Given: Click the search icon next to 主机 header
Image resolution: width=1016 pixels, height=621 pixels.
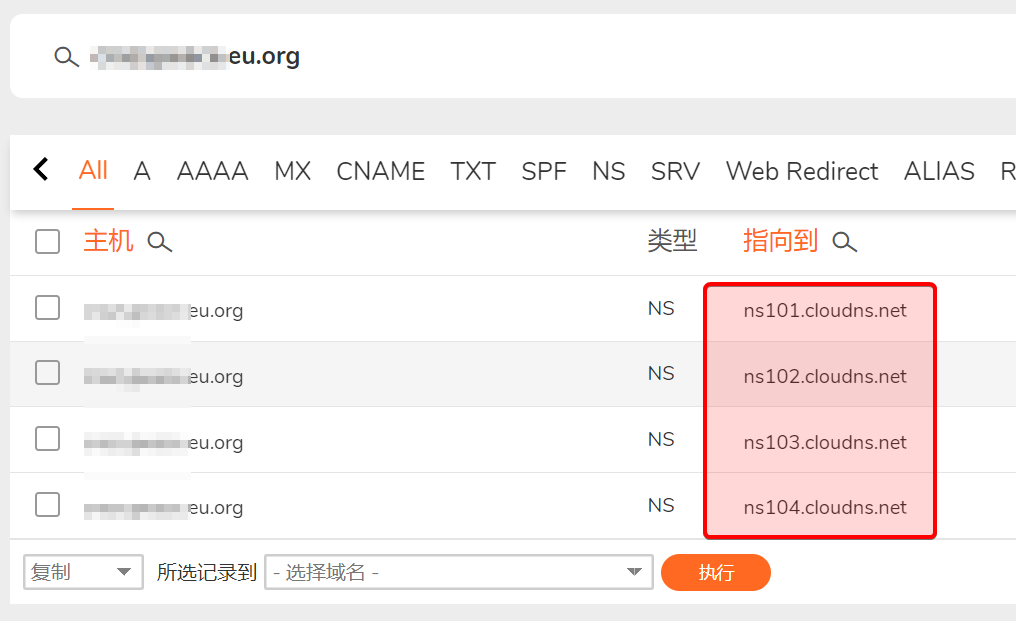Looking at the screenshot, I should (x=160, y=242).
